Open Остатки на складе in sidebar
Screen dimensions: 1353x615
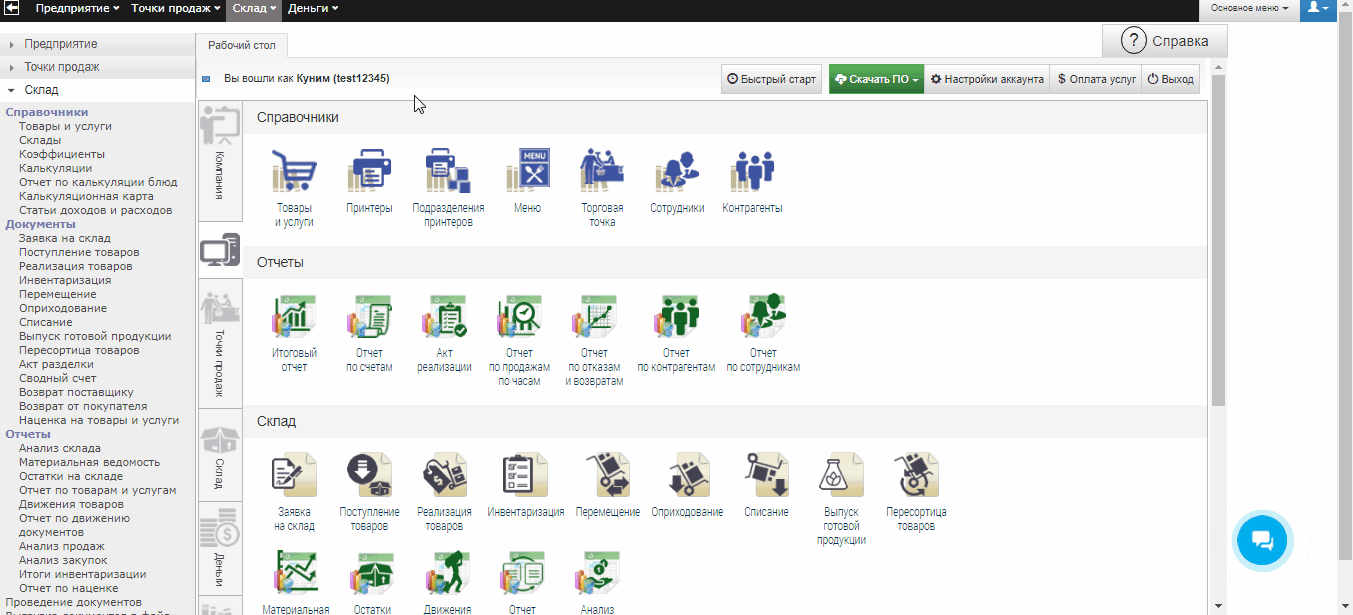tap(71, 476)
